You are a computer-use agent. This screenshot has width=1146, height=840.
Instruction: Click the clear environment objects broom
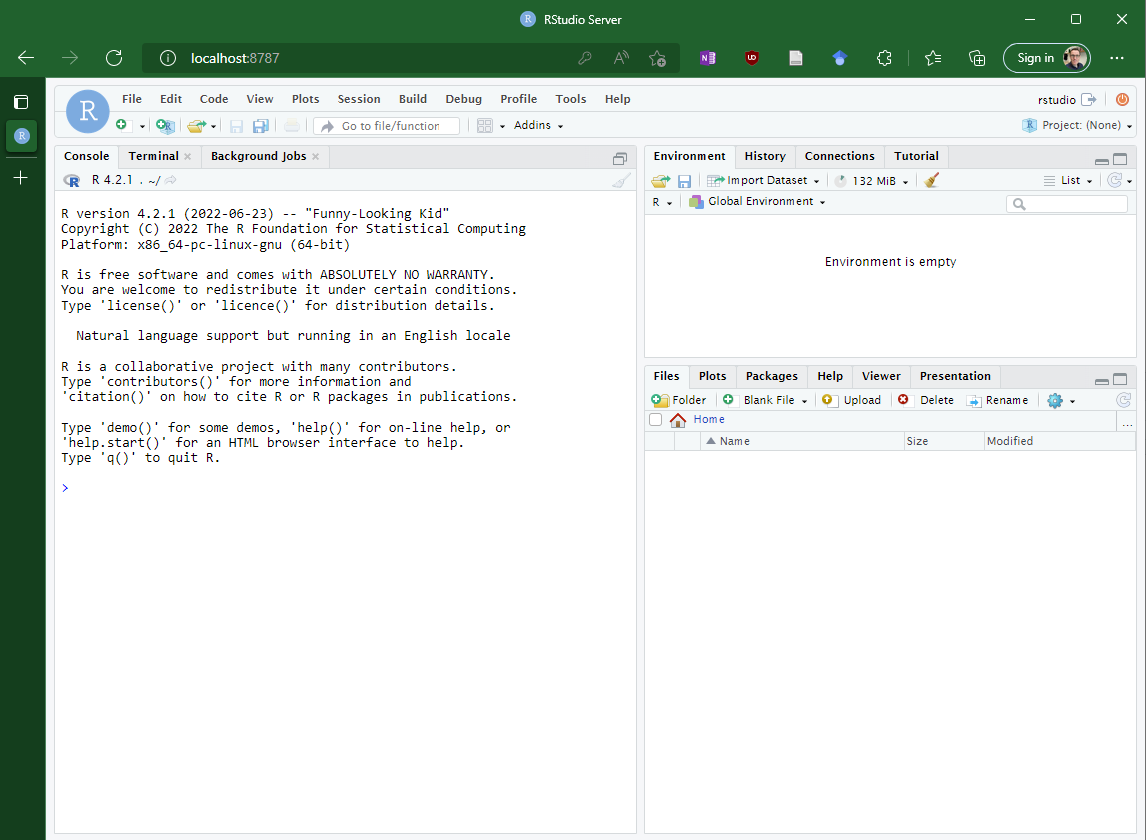(932, 181)
